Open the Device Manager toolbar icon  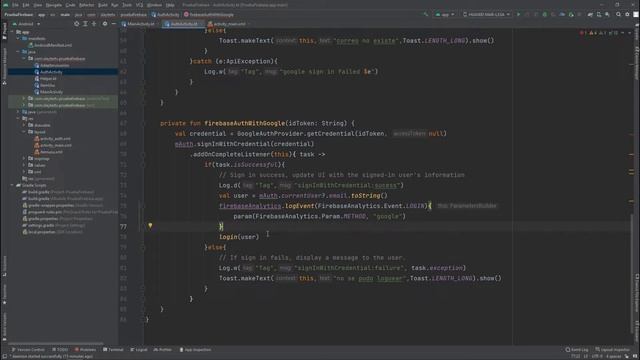(599, 14)
